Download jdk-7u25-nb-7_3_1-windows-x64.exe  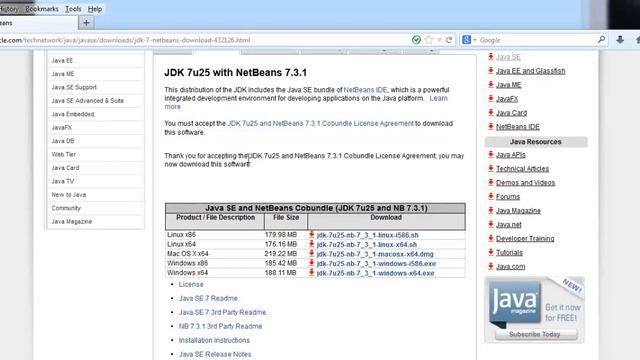[376, 273]
